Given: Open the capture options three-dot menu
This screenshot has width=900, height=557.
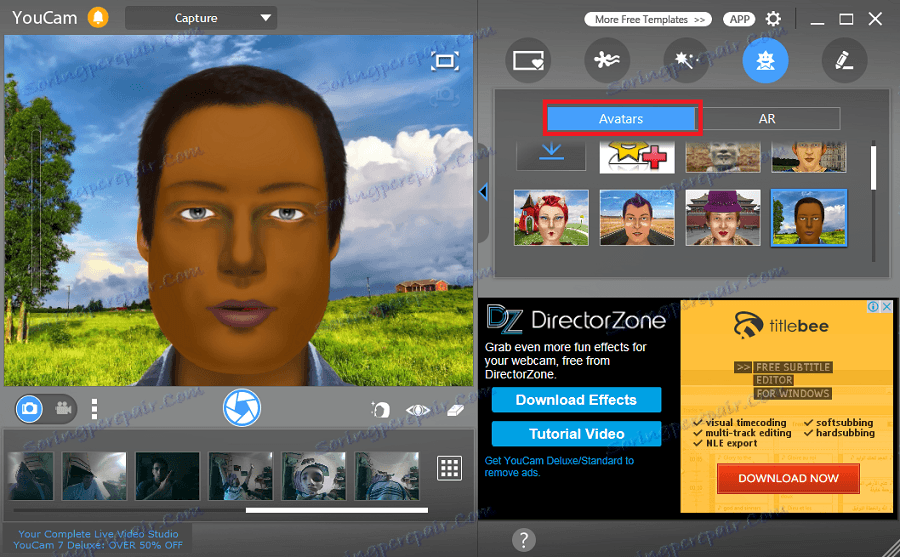Looking at the screenshot, I should [94, 409].
